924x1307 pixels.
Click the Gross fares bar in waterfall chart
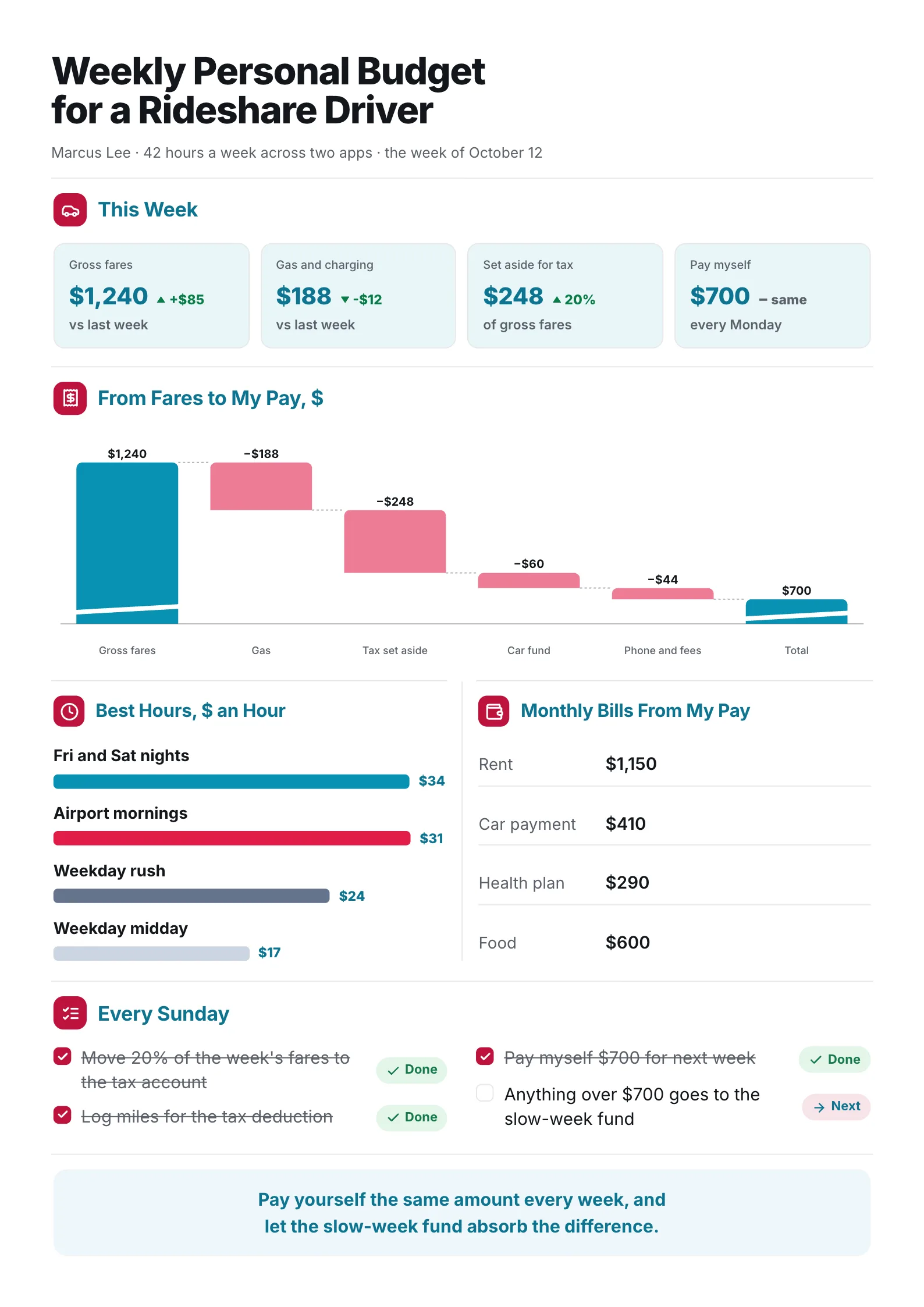click(127, 543)
